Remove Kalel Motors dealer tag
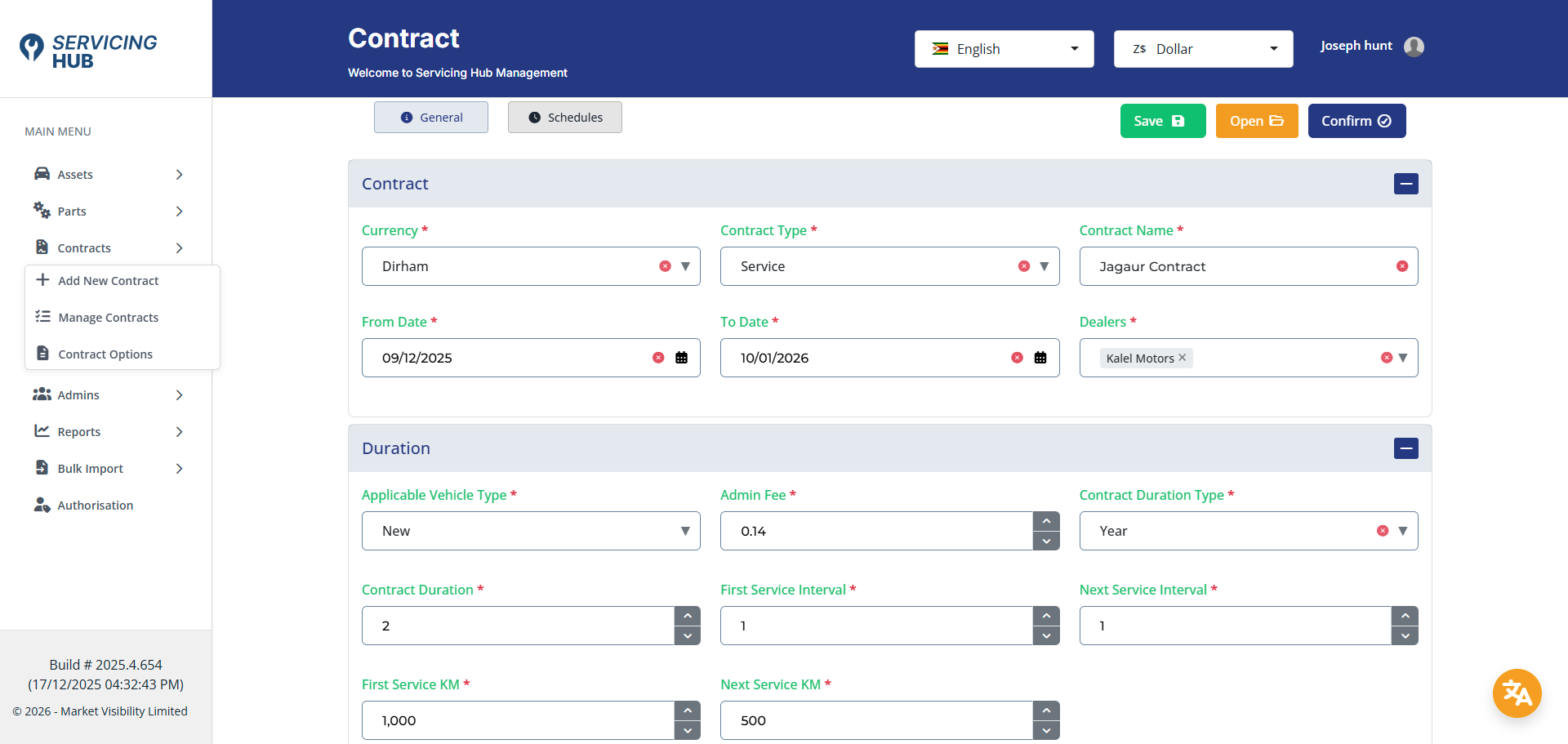The height and width of the screenshot is (744, 1568). coord(1182,358)
